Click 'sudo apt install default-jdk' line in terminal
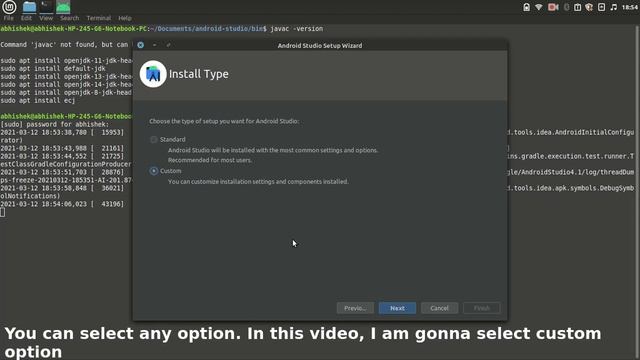 coord(53,69)
